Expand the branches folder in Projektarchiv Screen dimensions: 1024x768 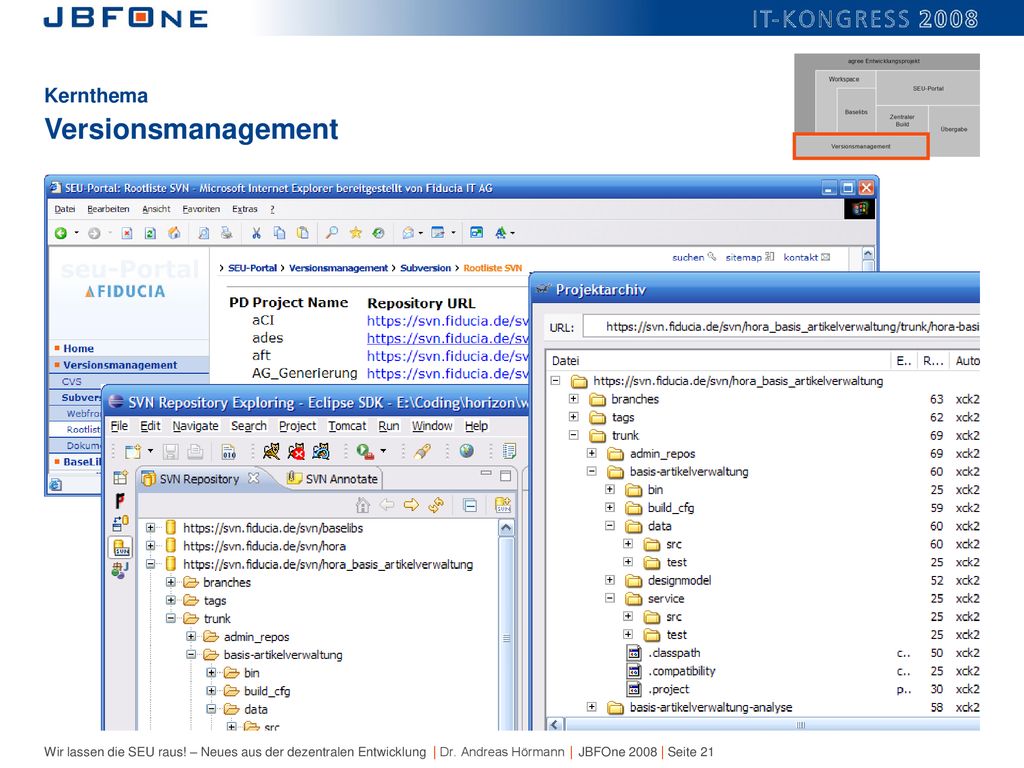click(573, 399)
